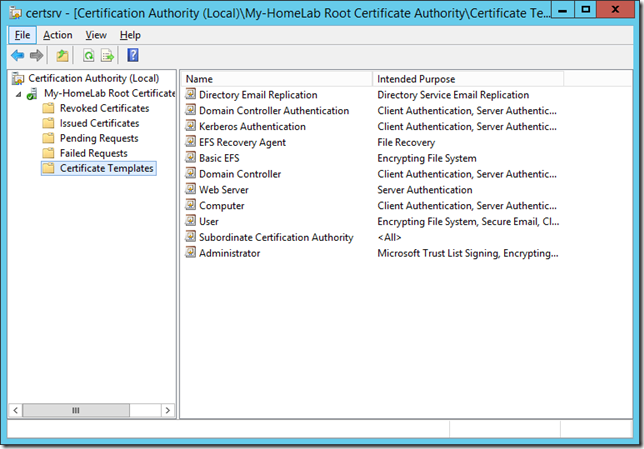
Task: Click the Forward arrow toolbar icon
Action: pyautogui.click(x=37, y=55)
